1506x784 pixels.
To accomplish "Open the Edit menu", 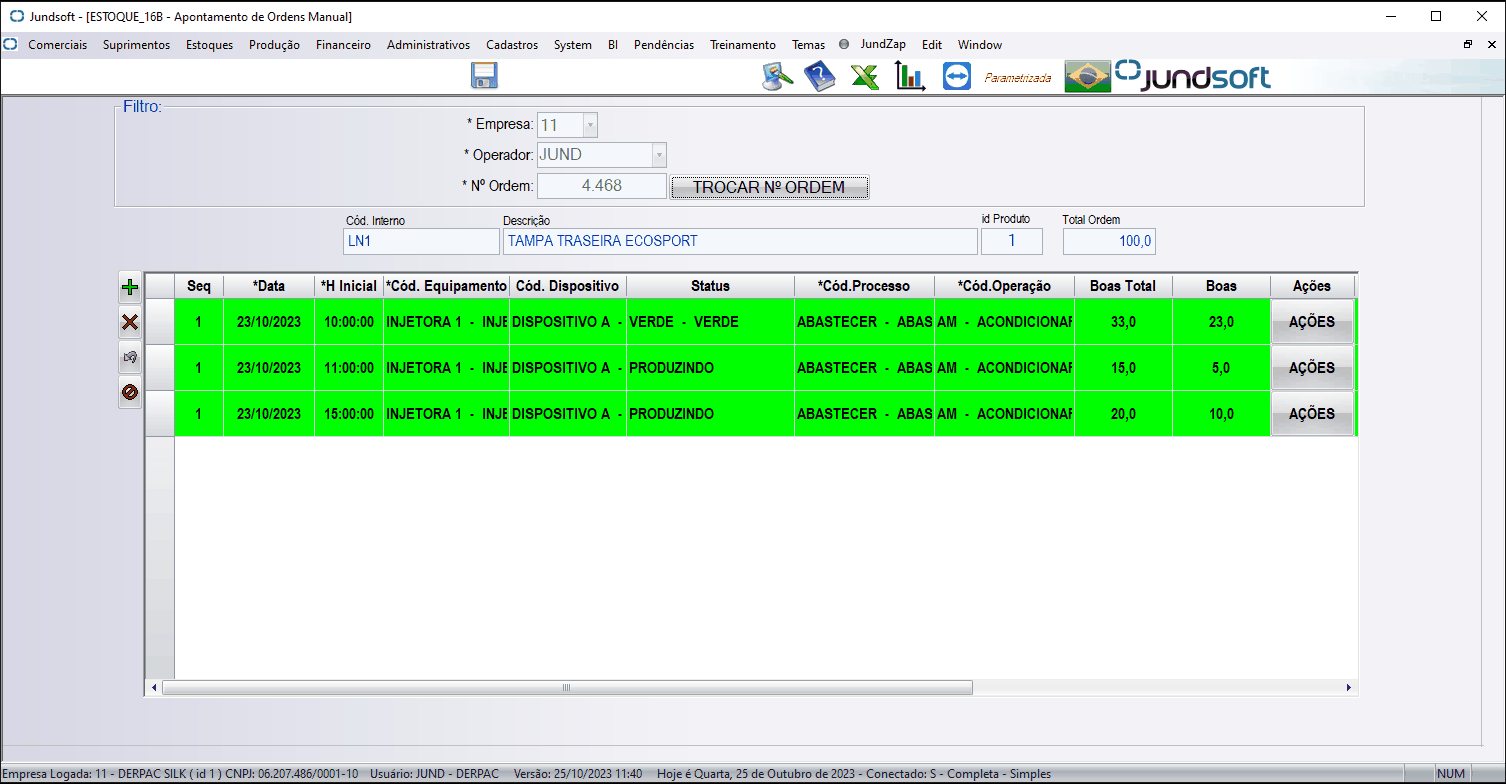I will (x=932, y=45).
